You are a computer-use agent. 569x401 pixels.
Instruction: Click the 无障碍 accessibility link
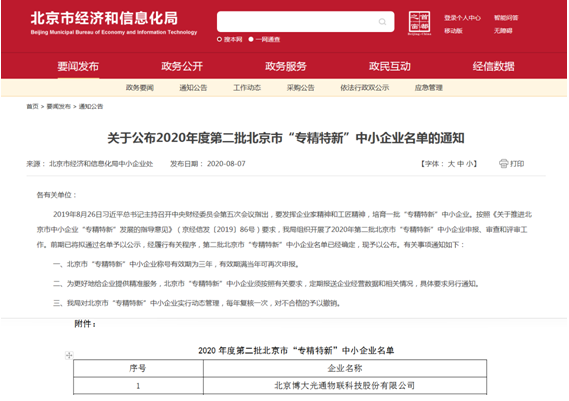[503, 30]
